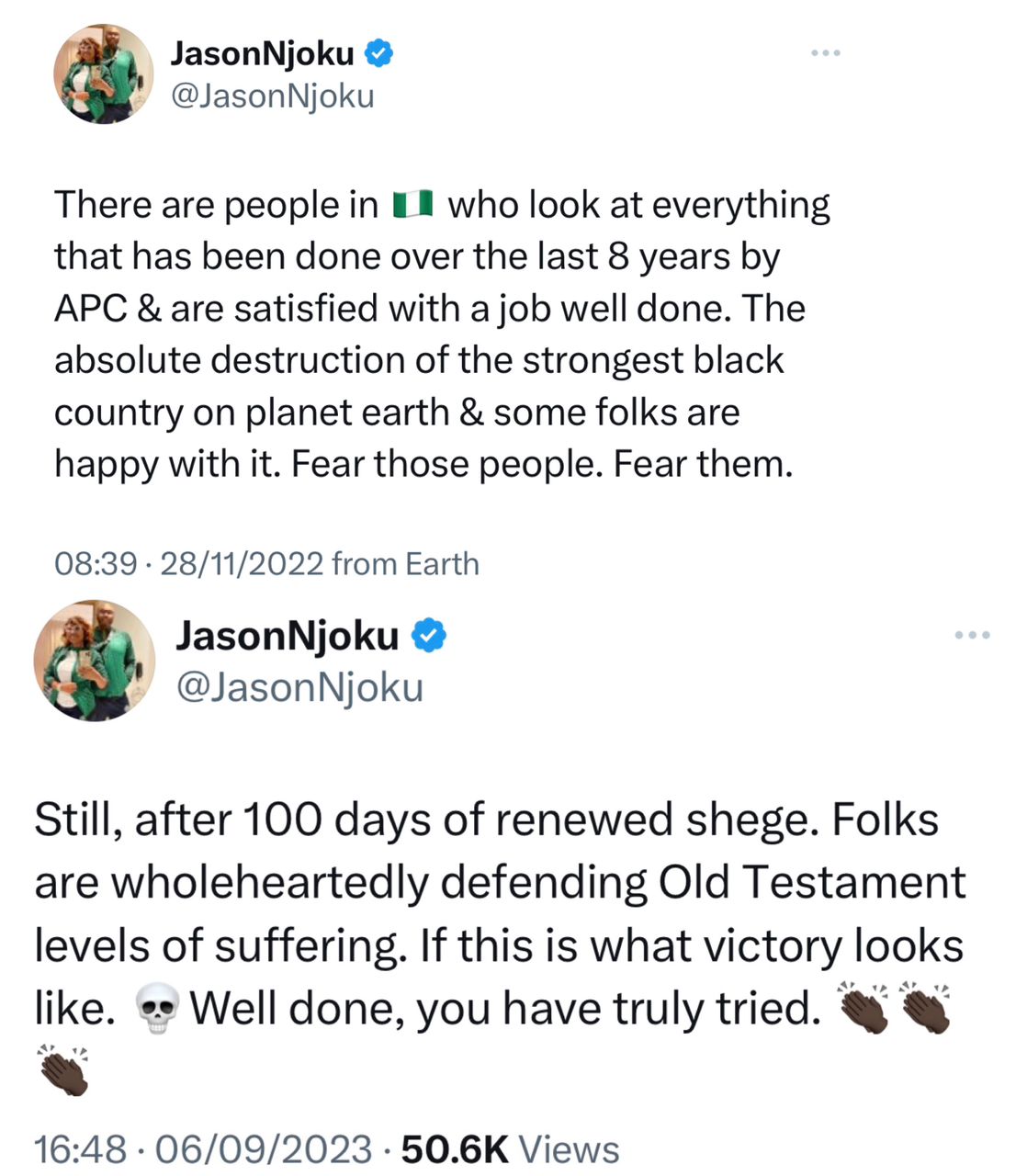This screenshot has width=1027, height=1176.
Task: Open the JasonNjoku display name on the first tweet
Action: point(262,54)
